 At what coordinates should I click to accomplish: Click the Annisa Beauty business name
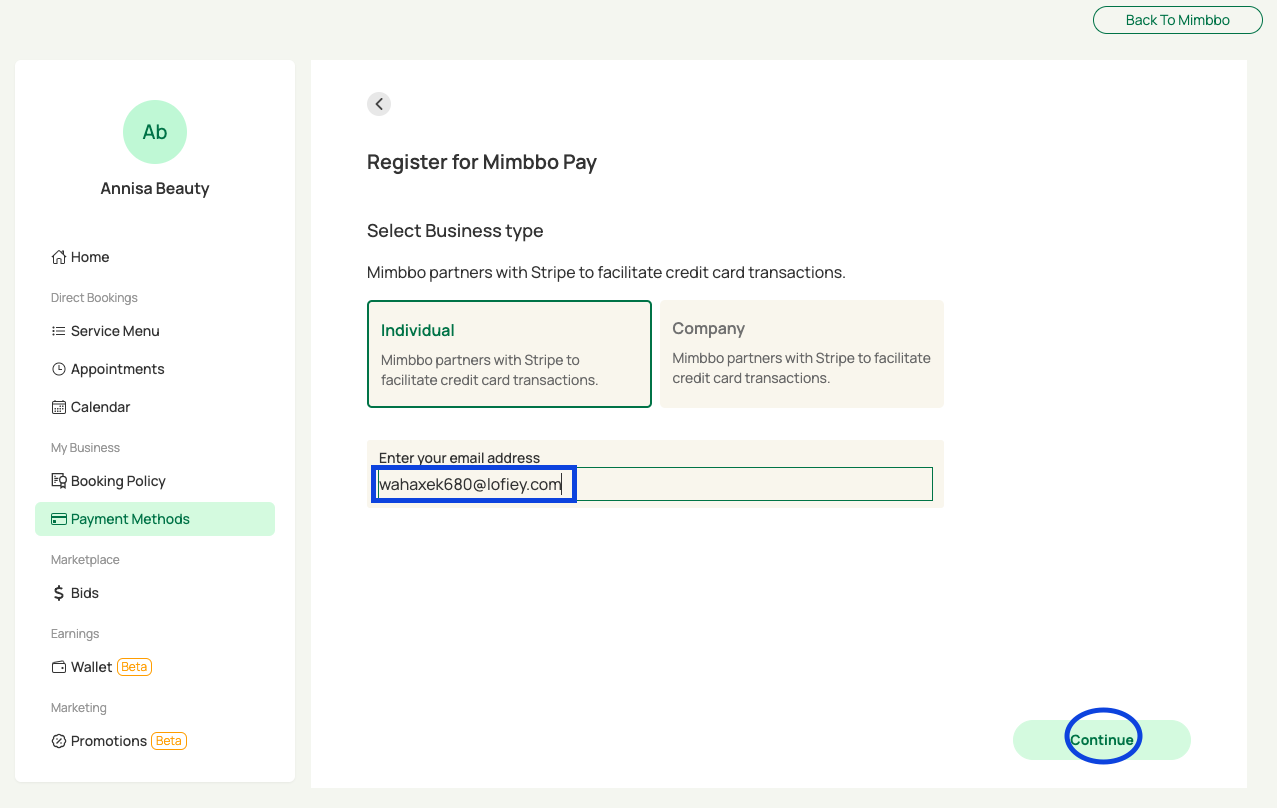point(155,188)
